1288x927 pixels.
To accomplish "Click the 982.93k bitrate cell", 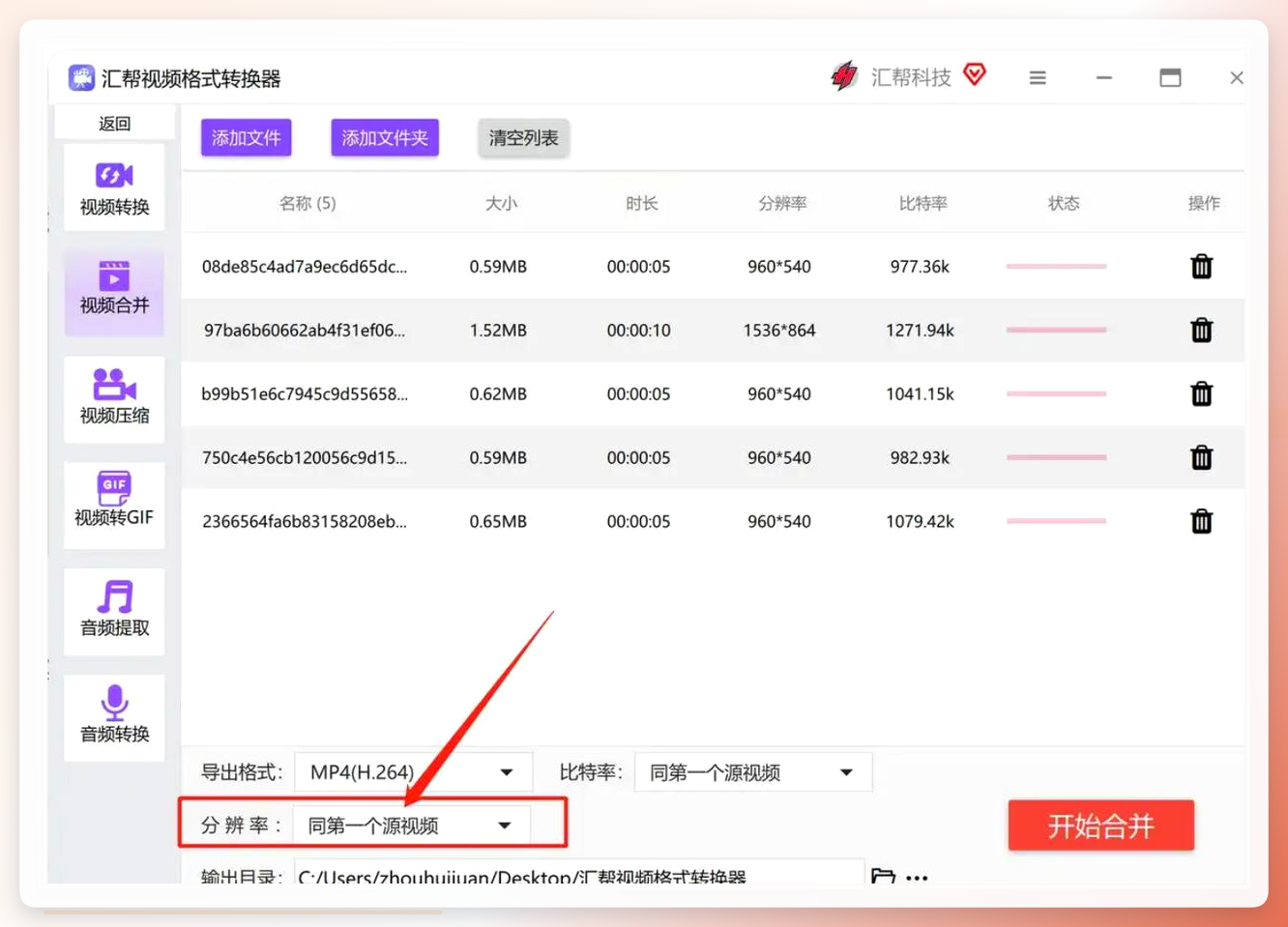I will tap(920, 458).
